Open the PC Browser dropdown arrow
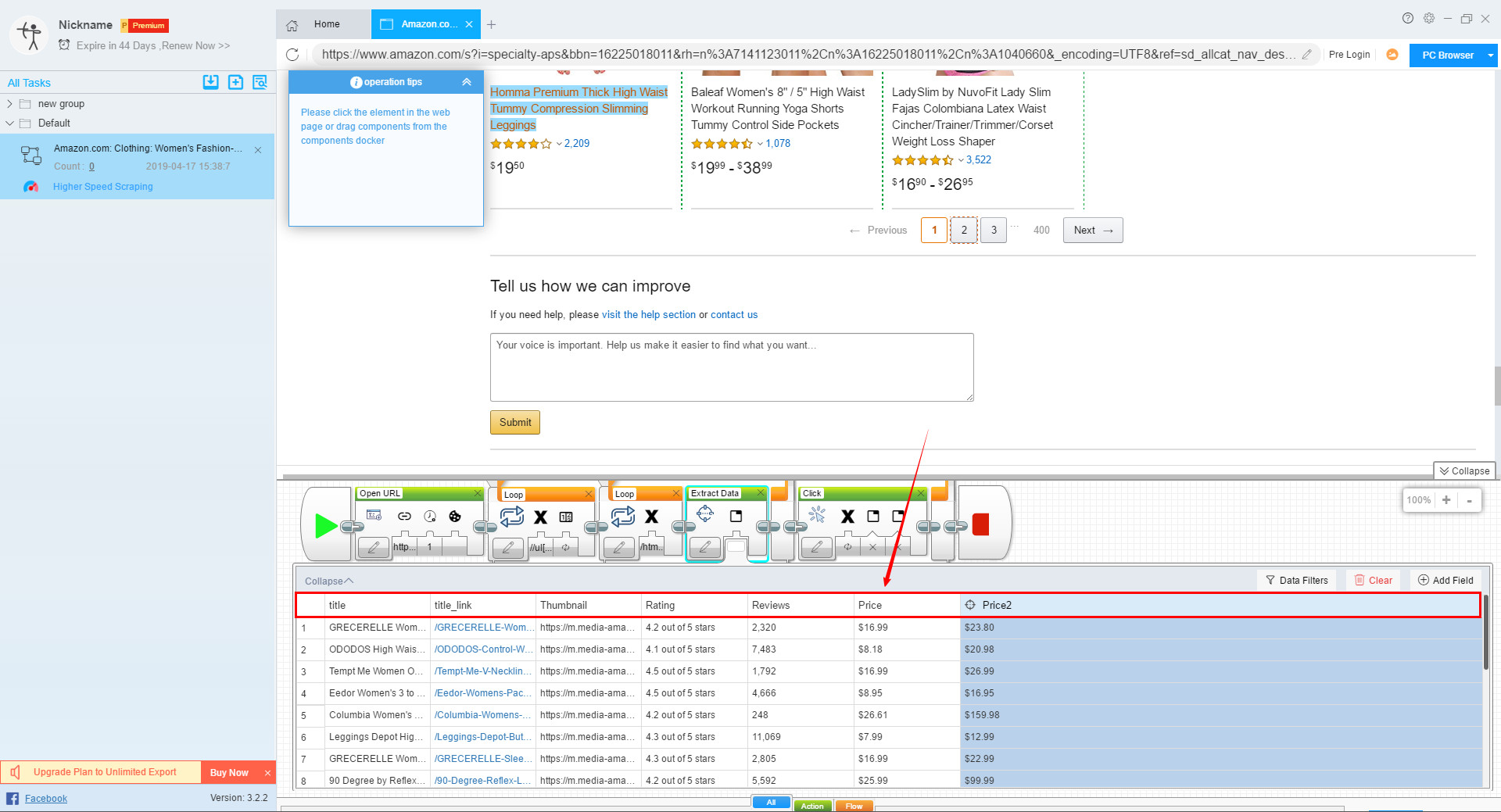This screenshot has width=1501, height=812. pos(1490,55)
